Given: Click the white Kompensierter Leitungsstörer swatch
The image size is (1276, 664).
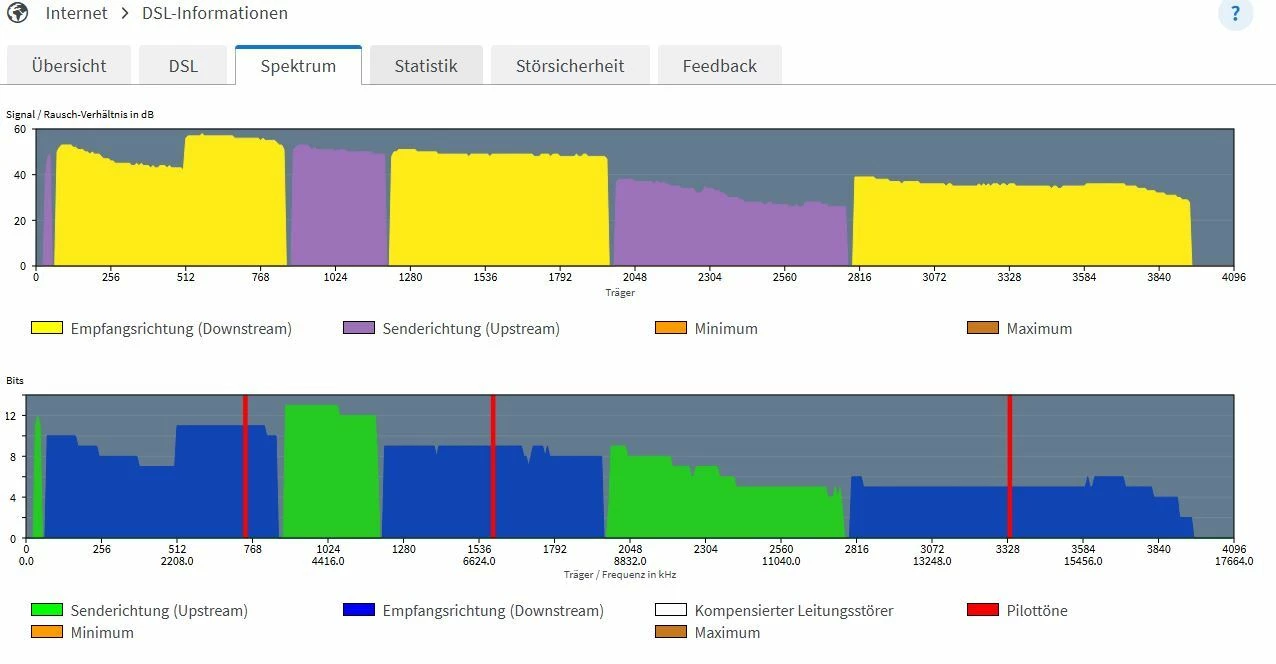Looking at the screenshot, I should point(671,610).
